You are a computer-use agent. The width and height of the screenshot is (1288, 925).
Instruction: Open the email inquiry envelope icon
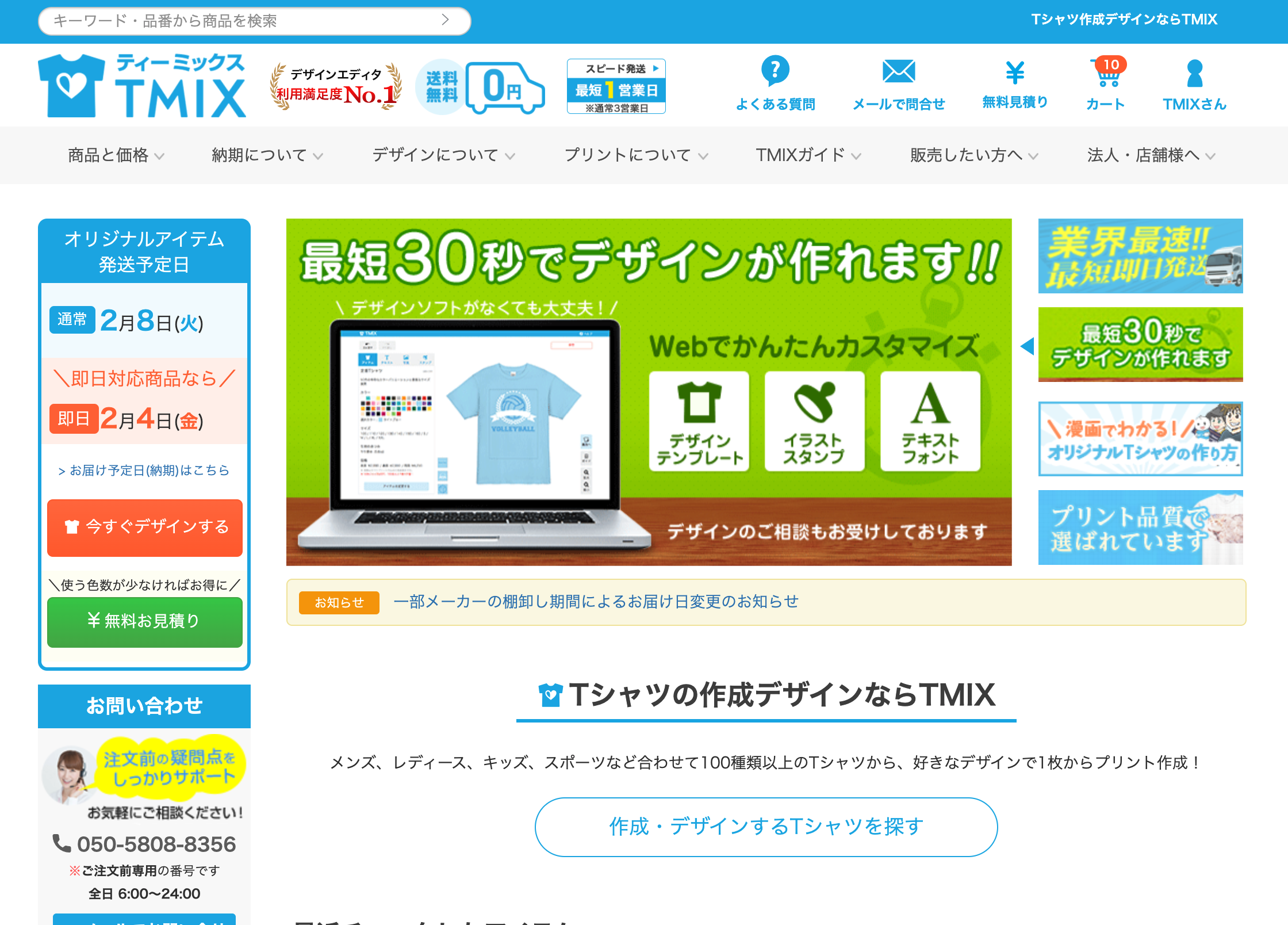pos(899,72)
